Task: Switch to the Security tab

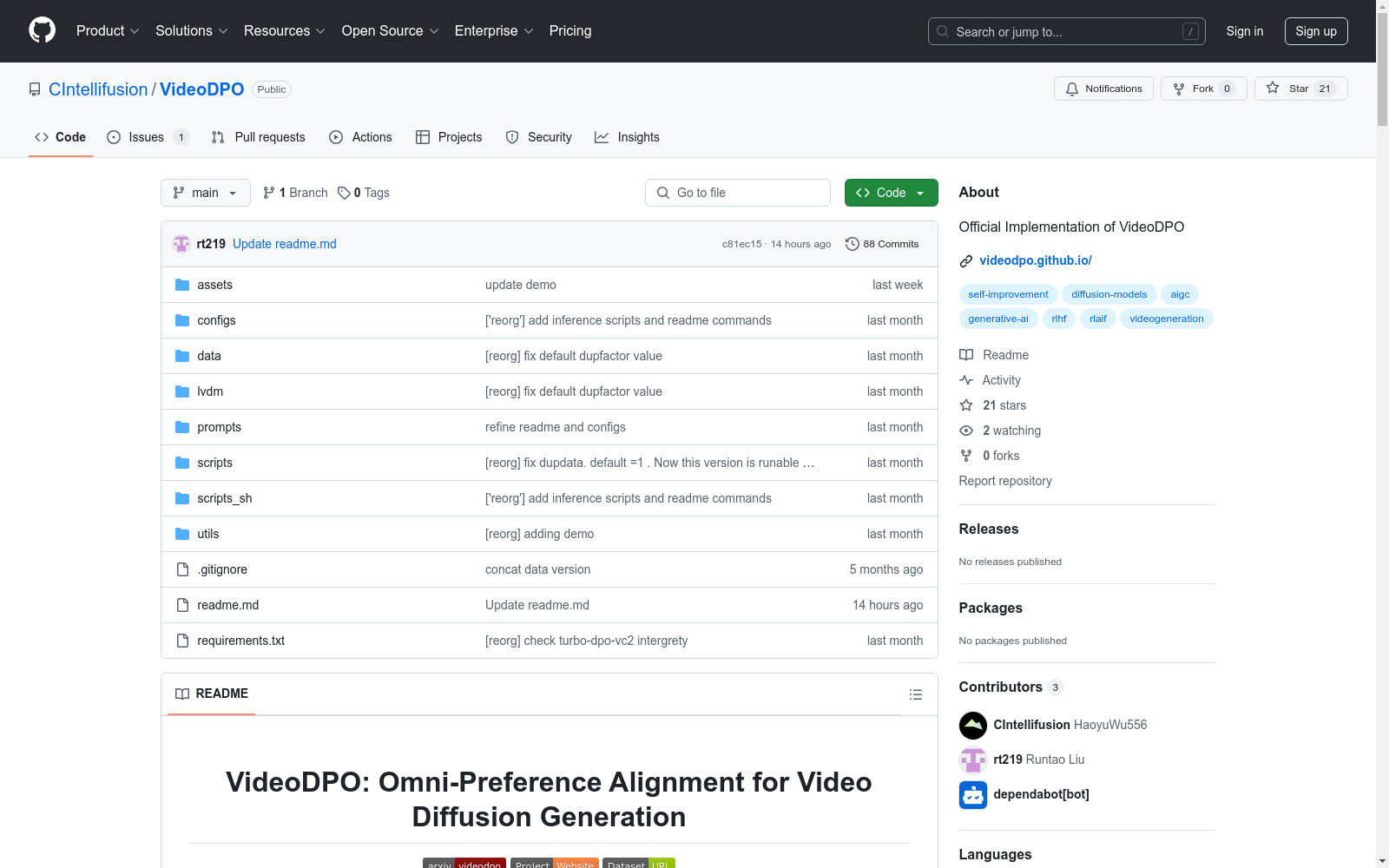Action: point(539,137)
